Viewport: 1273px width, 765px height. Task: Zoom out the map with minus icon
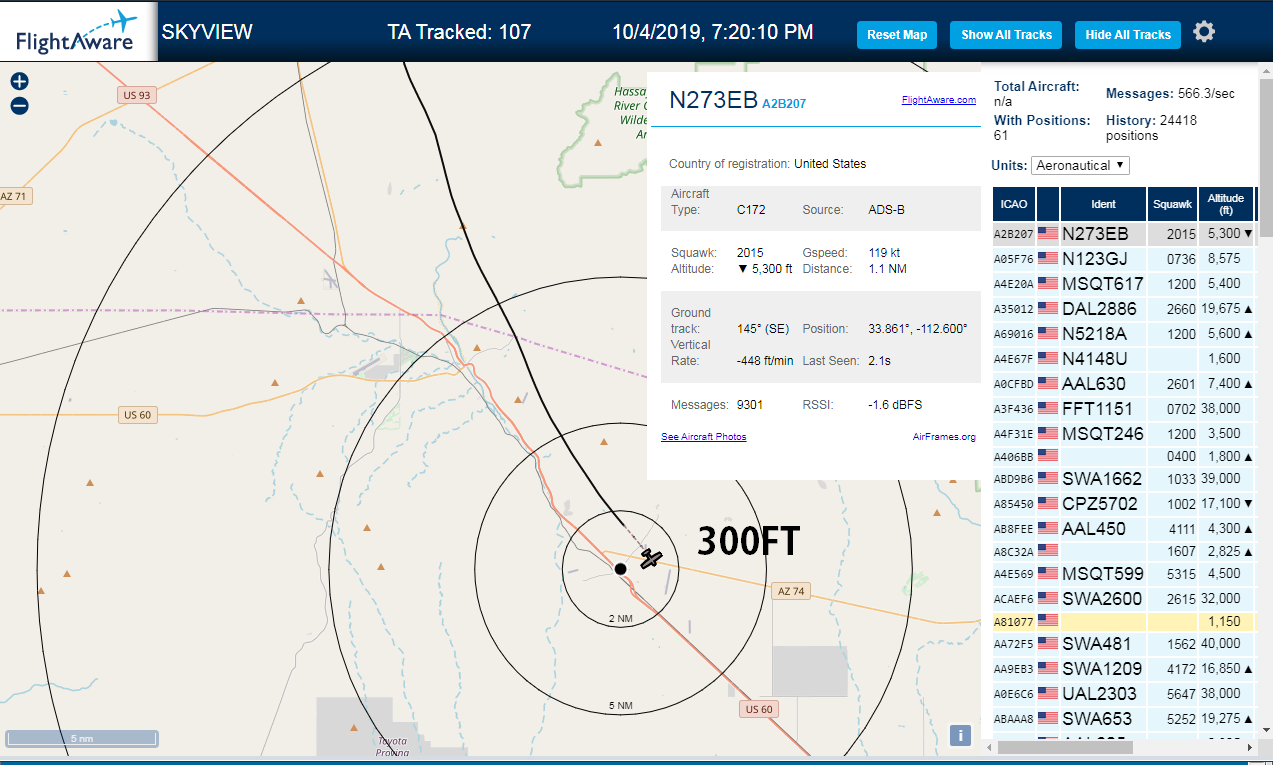pos(20,105)
